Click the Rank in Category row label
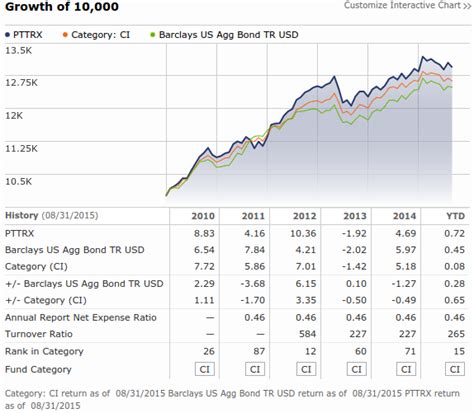 44,351
